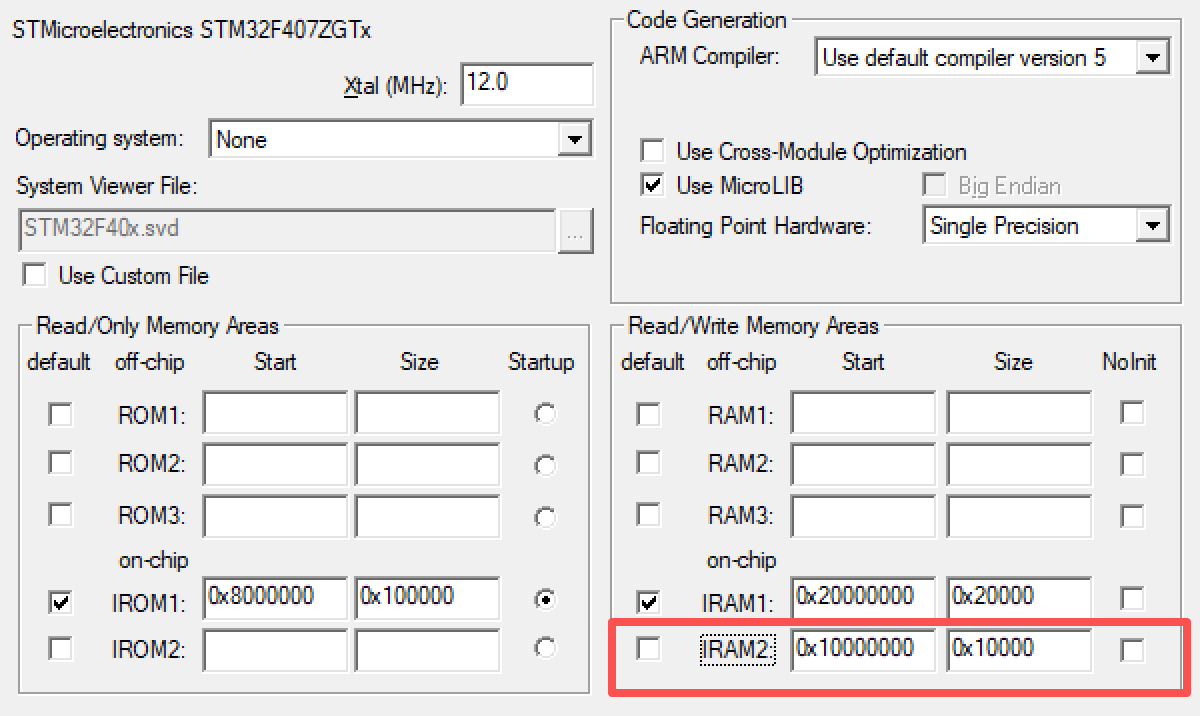Check the ROM2 default checkbox

point(61,464)
